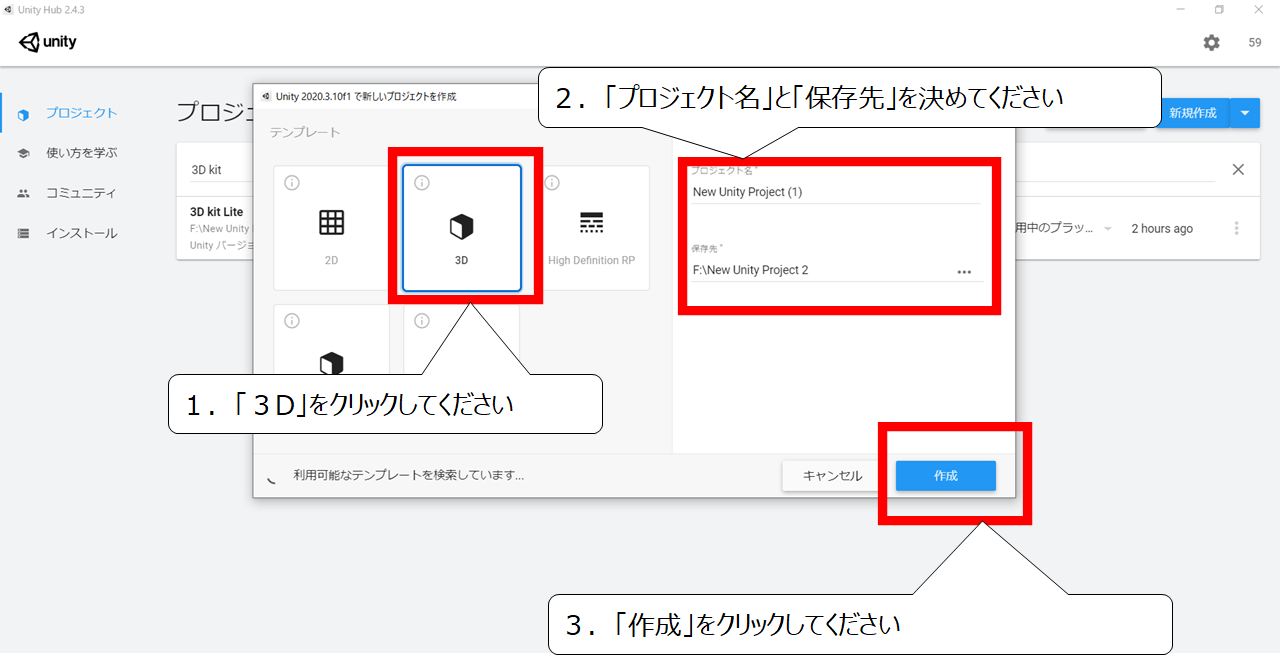Click the 作成 button
The image size is (1280, 657).
click(x=946, y=476)
